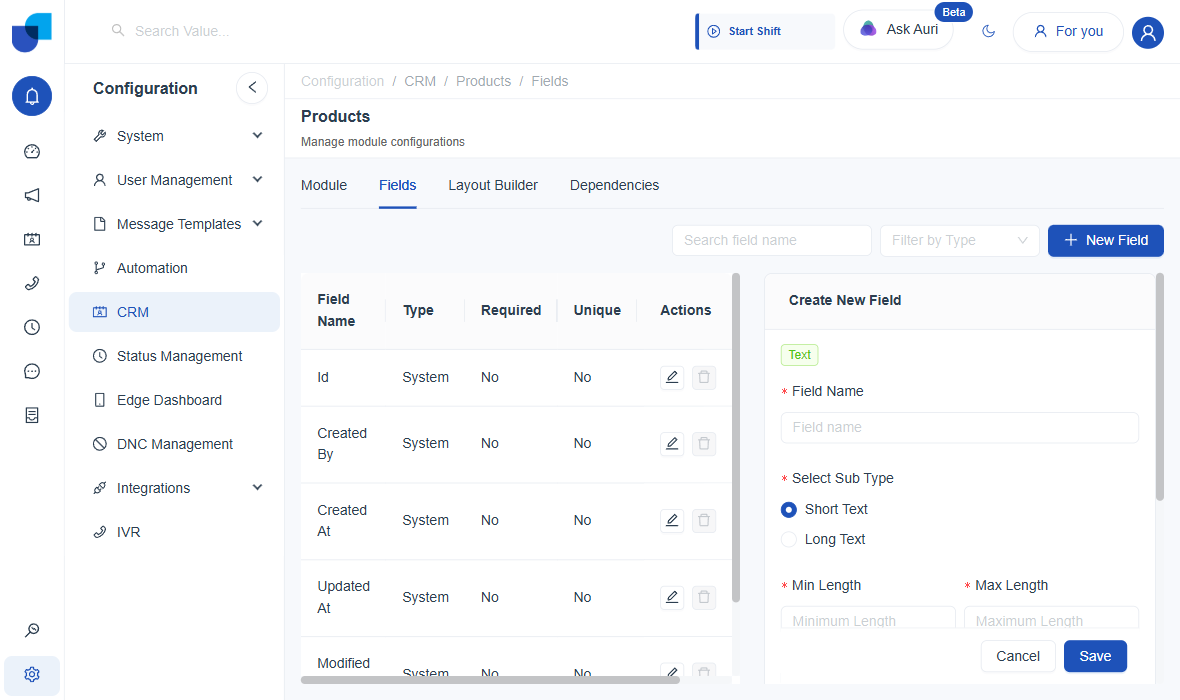Image resolution: width=1180 pixels, height=700 pixels.
Task: Open the user profile avatar
Action: pos(1148,32)
